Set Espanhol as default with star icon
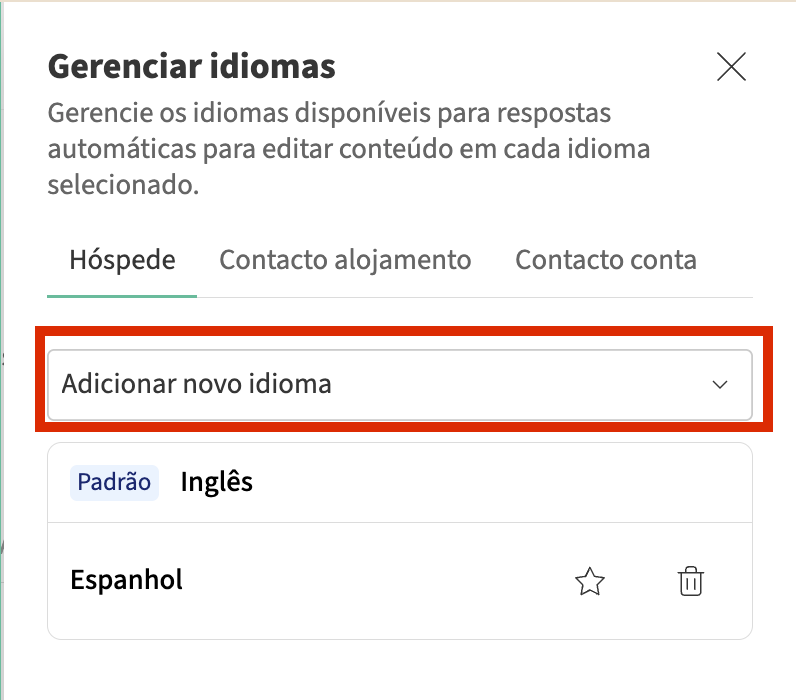Screen dimensions: 796x700 click(x=590, y=581)
